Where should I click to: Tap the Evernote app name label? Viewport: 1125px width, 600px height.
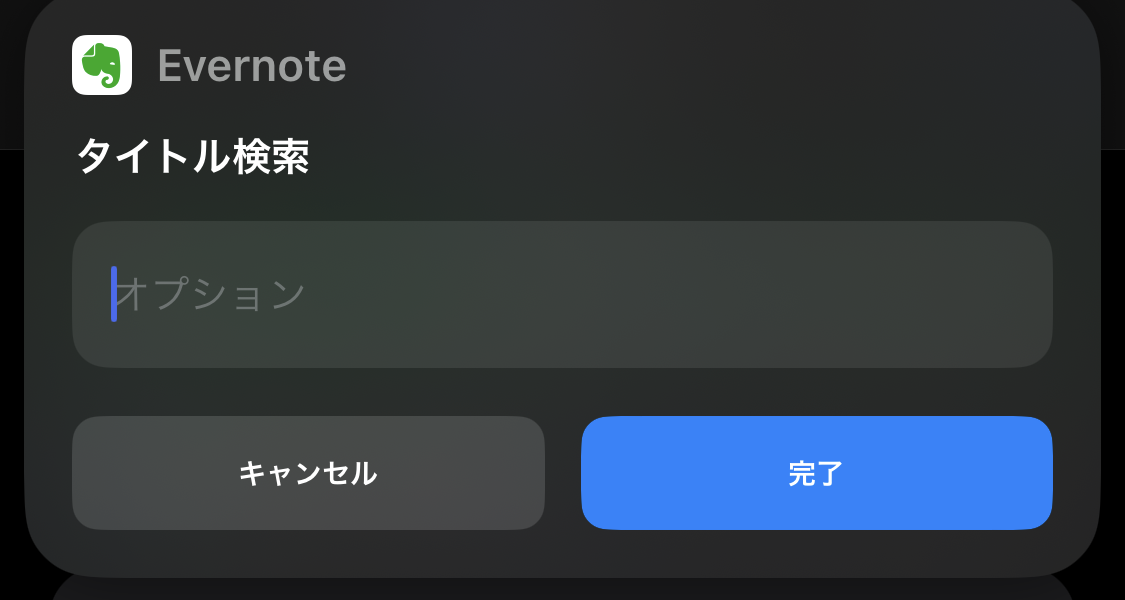pyautogui.click(x=252, y=66)
